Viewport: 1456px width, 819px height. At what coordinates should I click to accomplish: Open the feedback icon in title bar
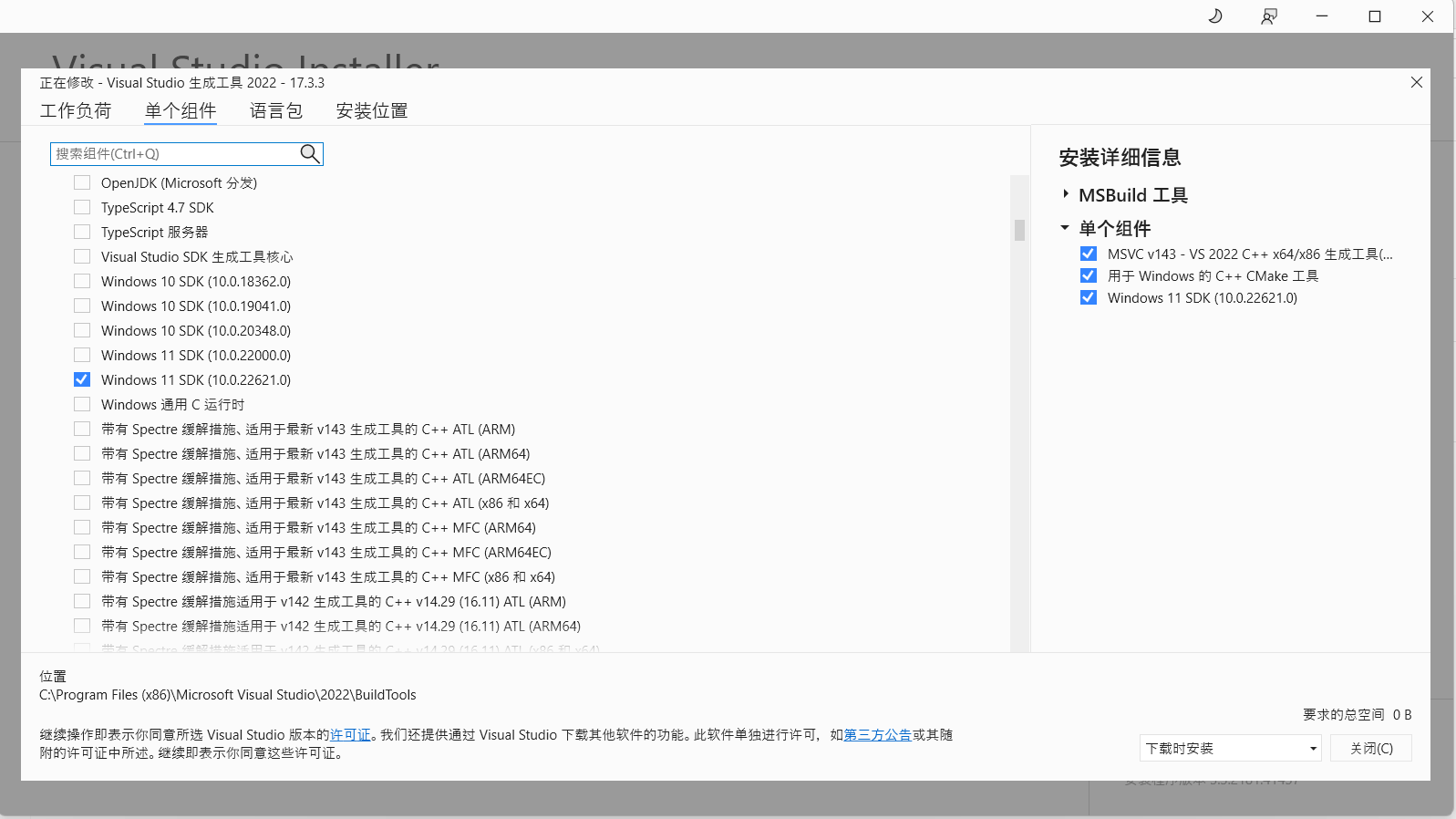[x=1268, y=16]
